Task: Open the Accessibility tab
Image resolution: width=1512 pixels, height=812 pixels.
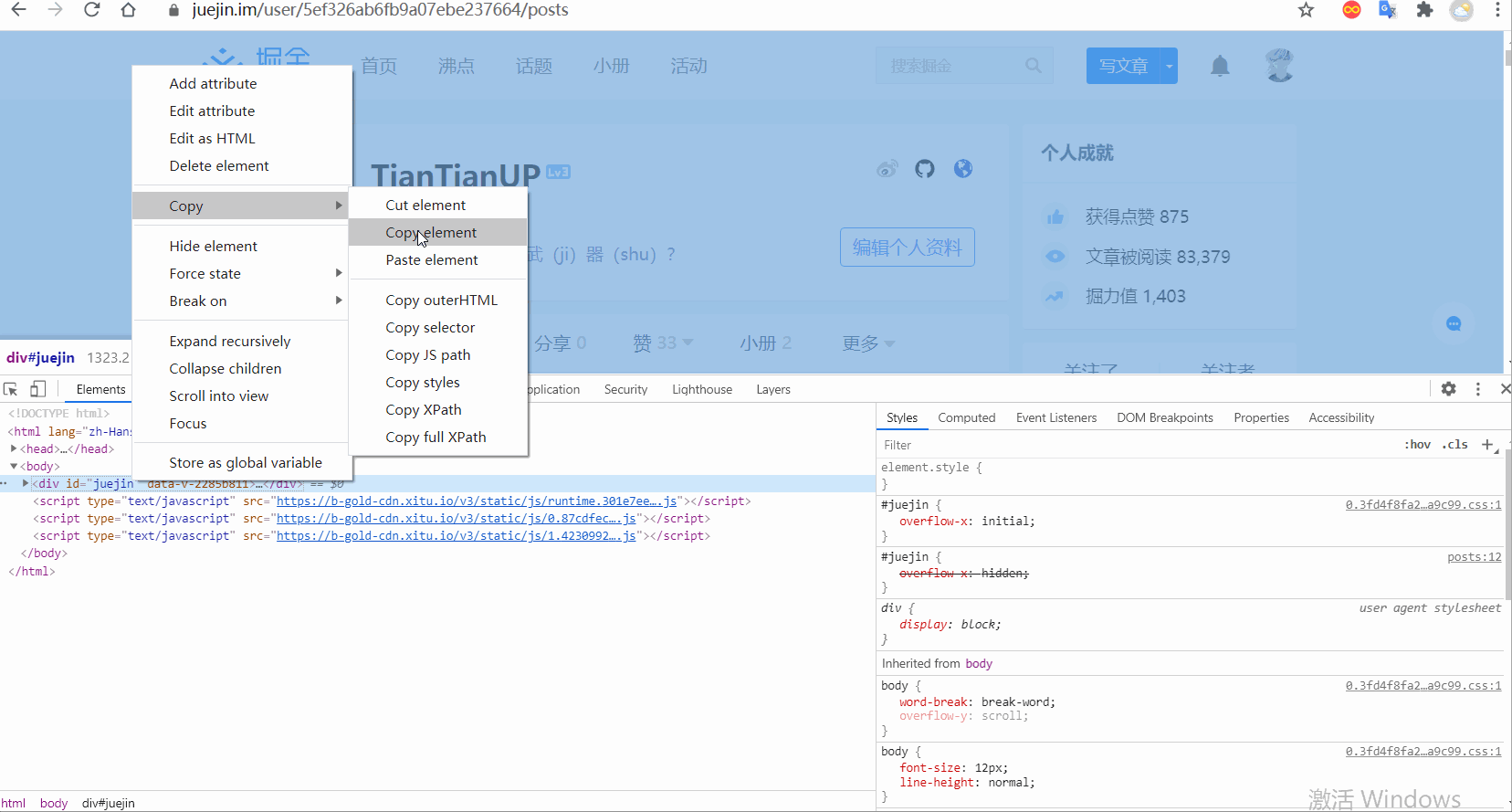Action: point(1341,417)
